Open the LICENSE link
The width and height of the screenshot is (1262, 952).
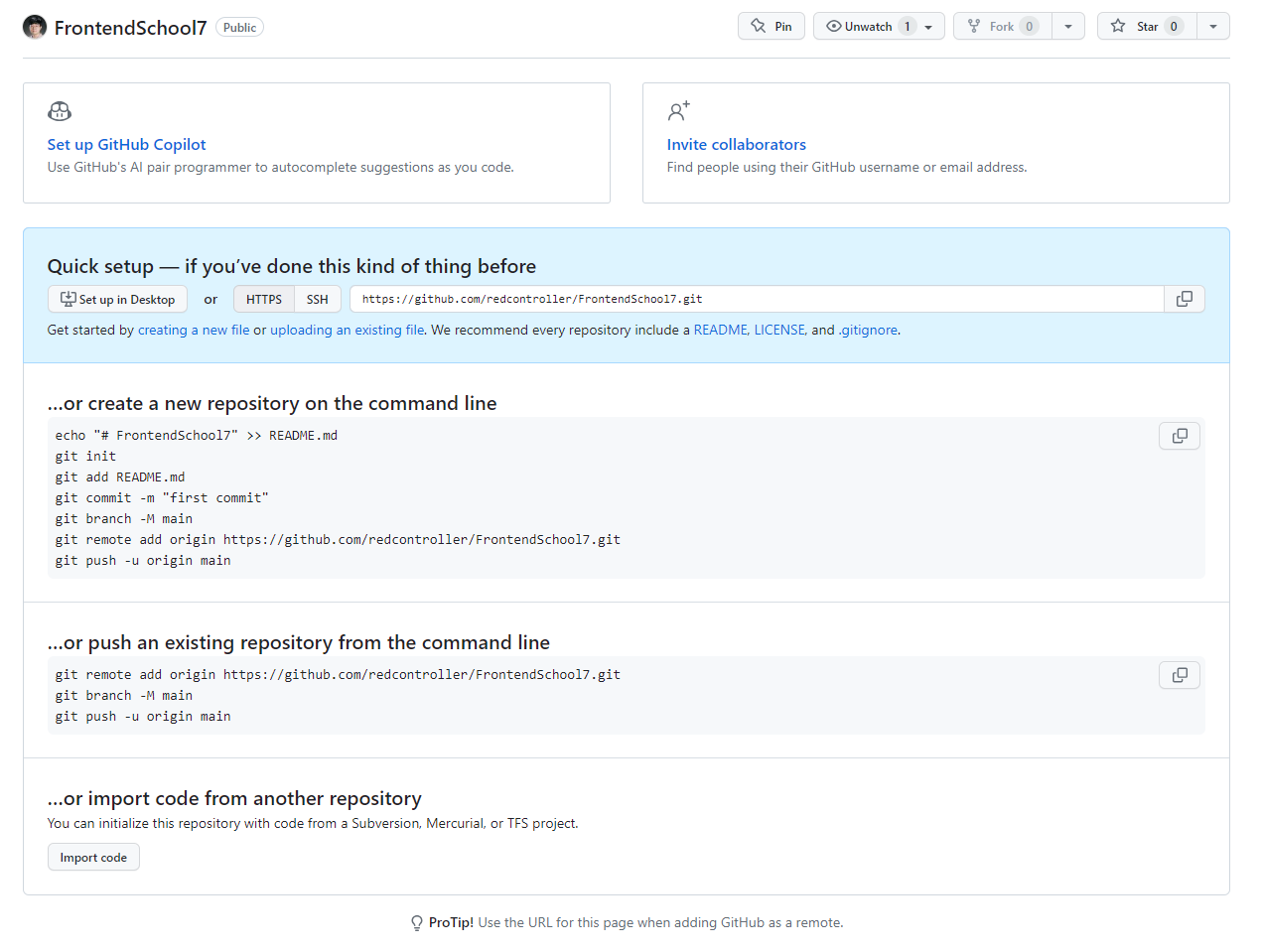click(x=780, y=330)
